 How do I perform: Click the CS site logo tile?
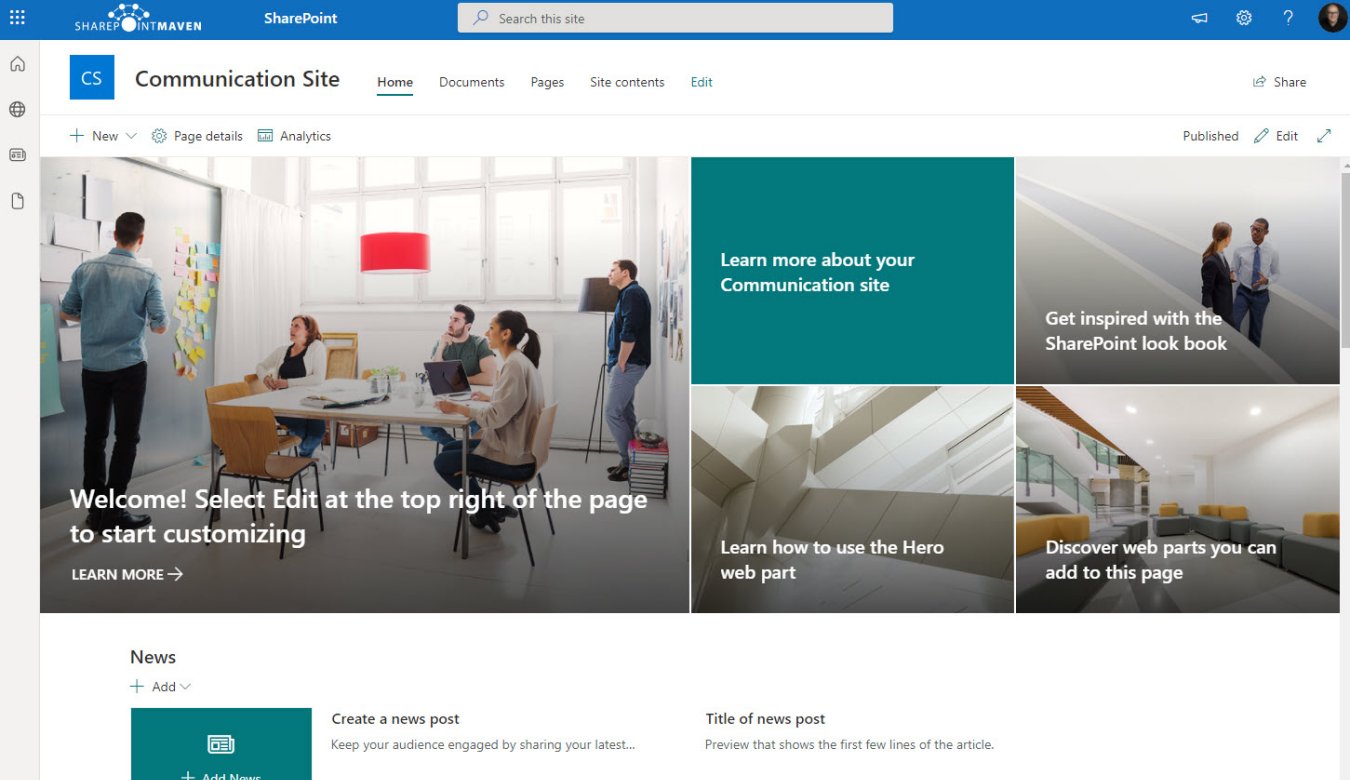click(92, 78)
